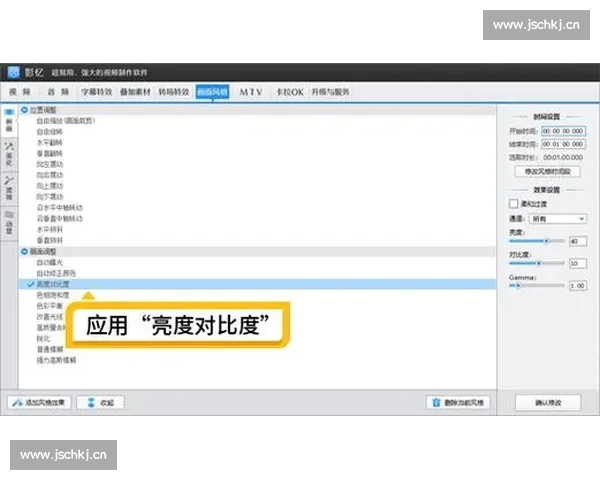Select 普通模糊 effect
Image resolution: width=600 pixels, height=480 pixels.
49,349
